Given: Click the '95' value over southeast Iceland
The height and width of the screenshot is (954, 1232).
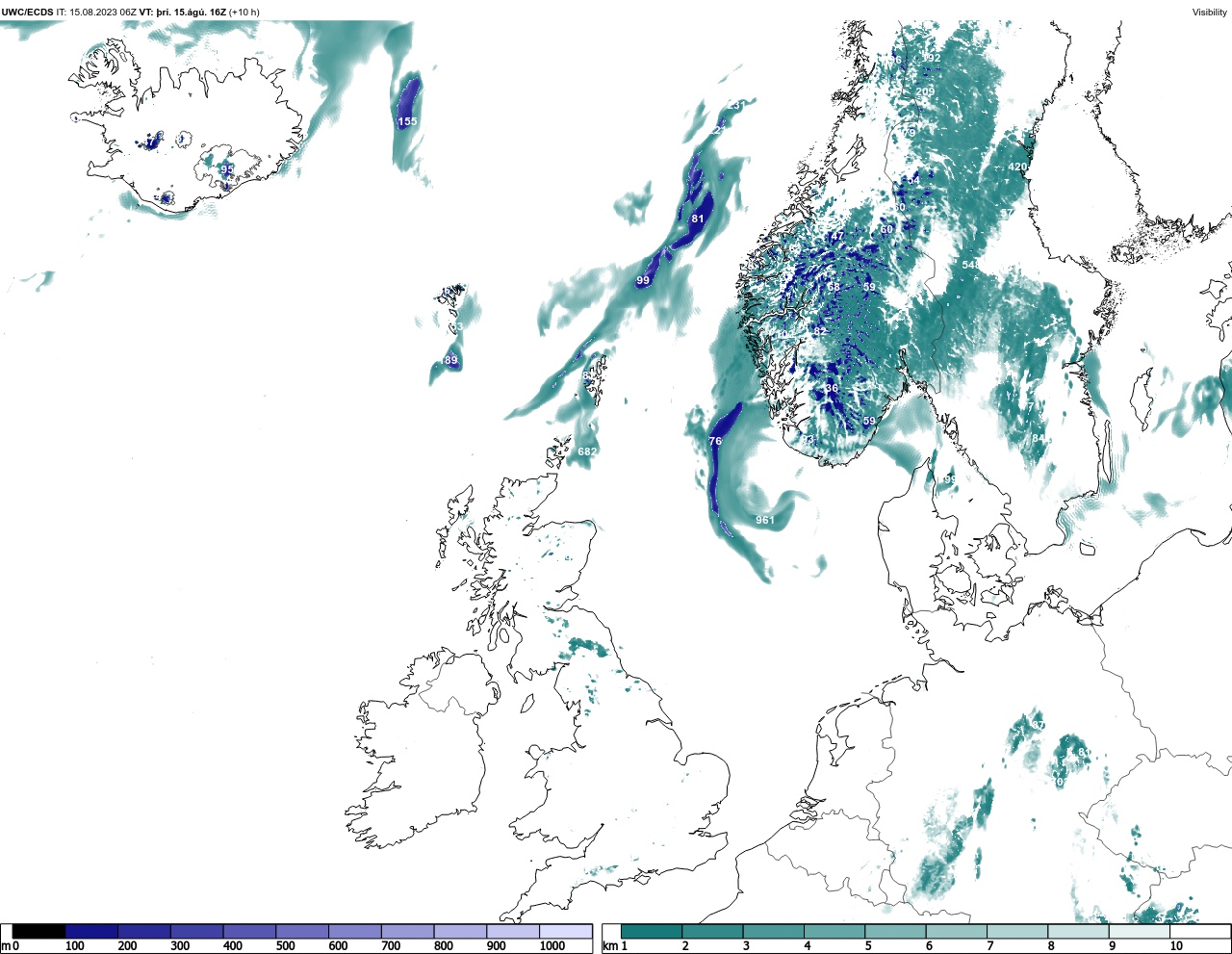Looking at the screenshot, I should 227,168.
